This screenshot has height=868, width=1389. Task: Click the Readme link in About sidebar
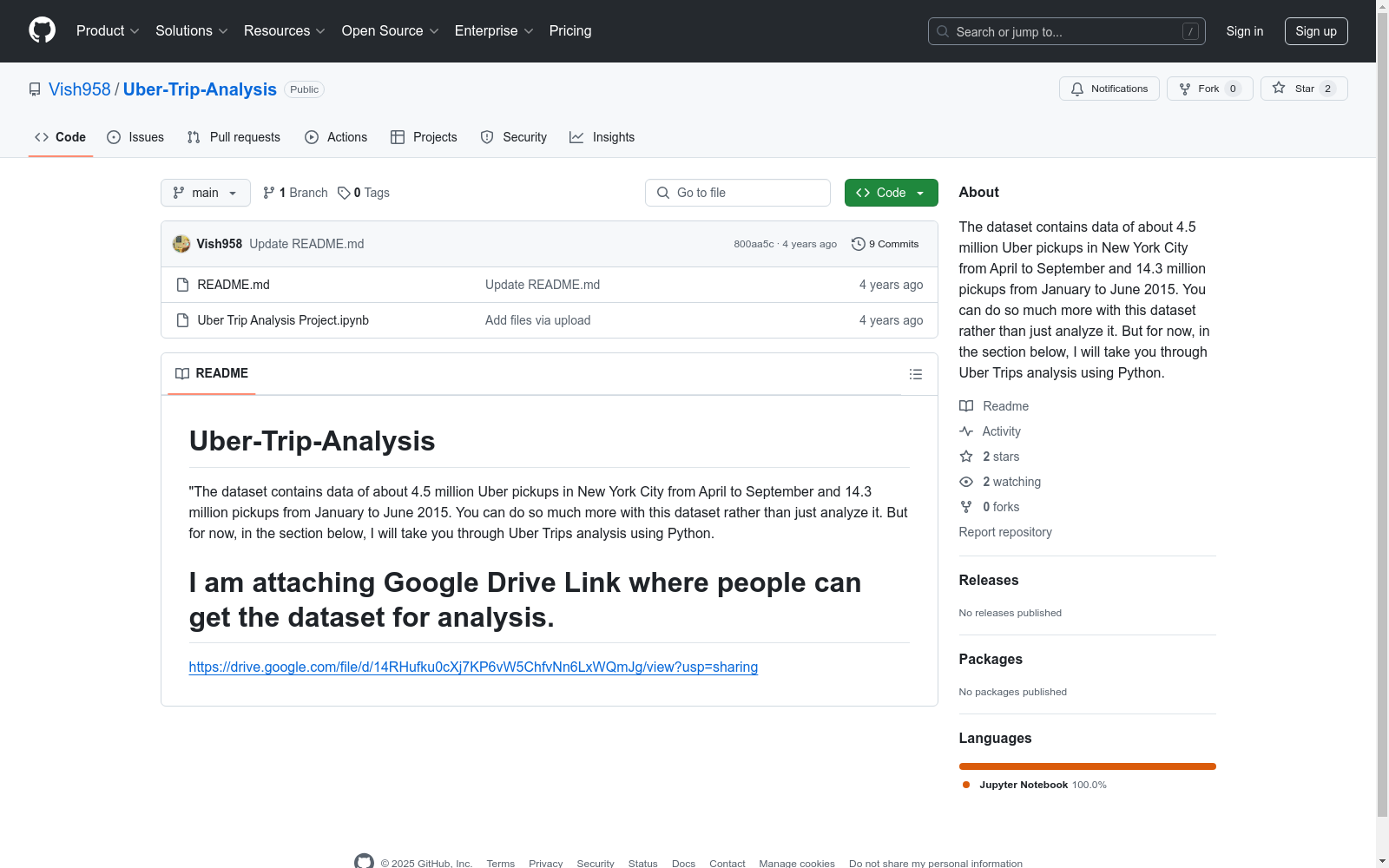pos(994,406)
